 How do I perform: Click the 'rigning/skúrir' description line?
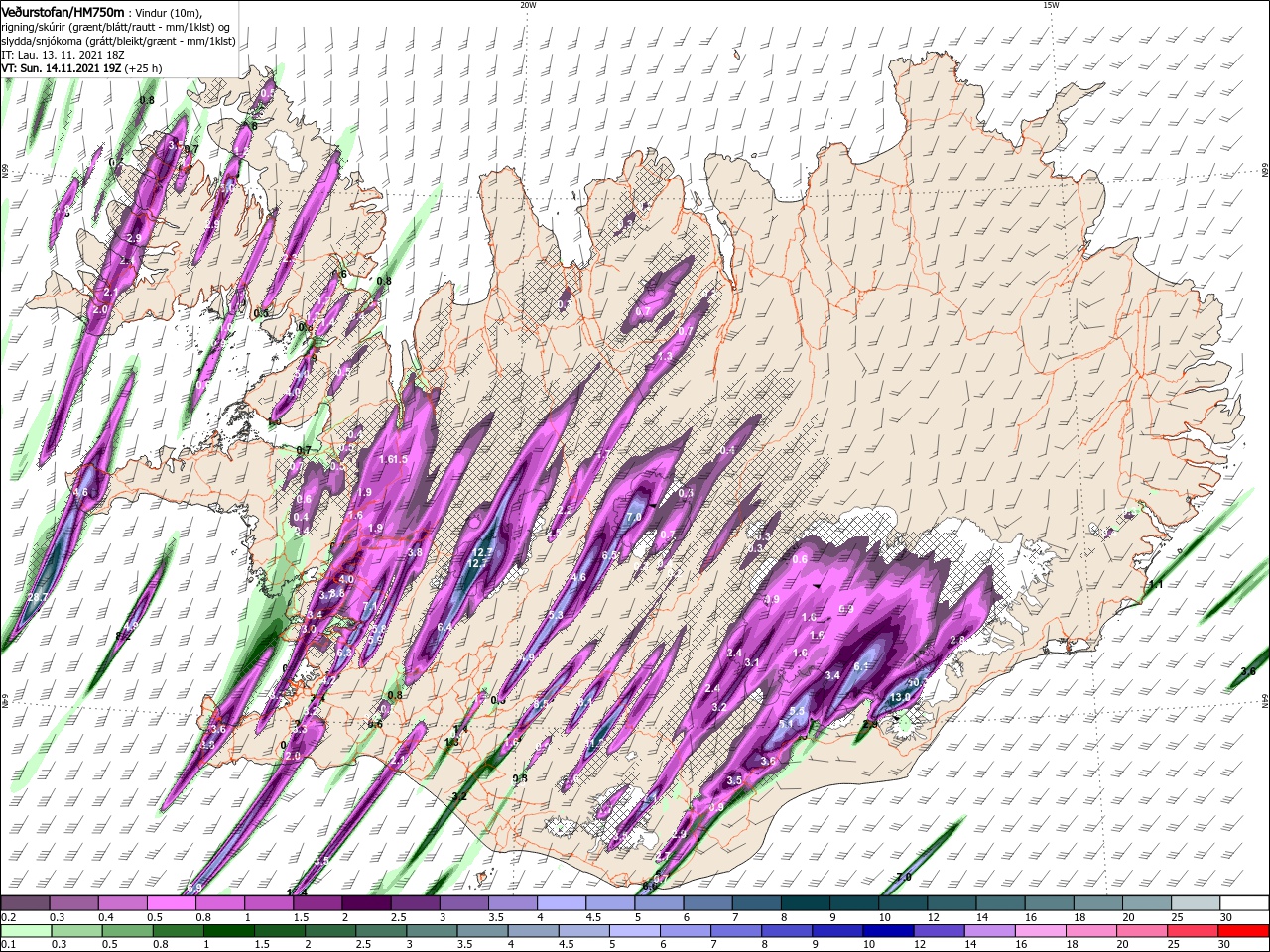(x=117, y=27)
